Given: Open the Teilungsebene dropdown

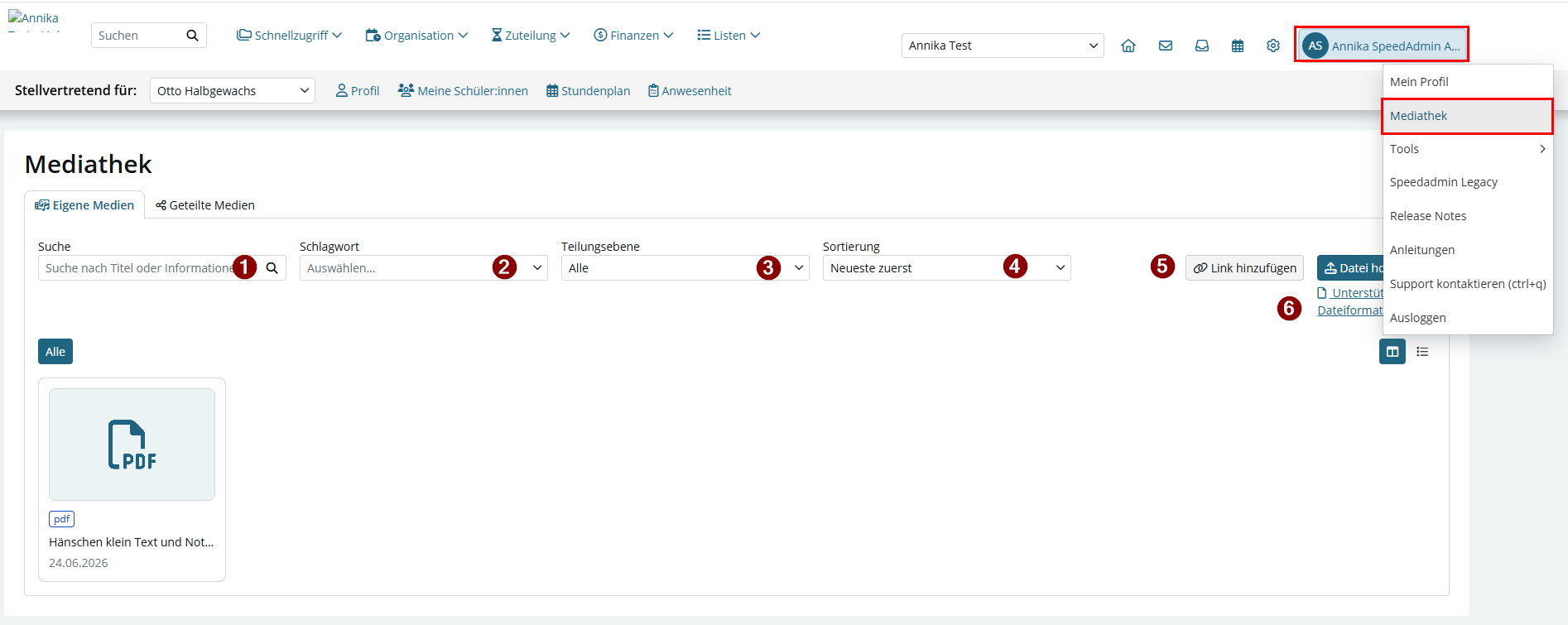Looking at the screenshot, I should coord(685,268).
